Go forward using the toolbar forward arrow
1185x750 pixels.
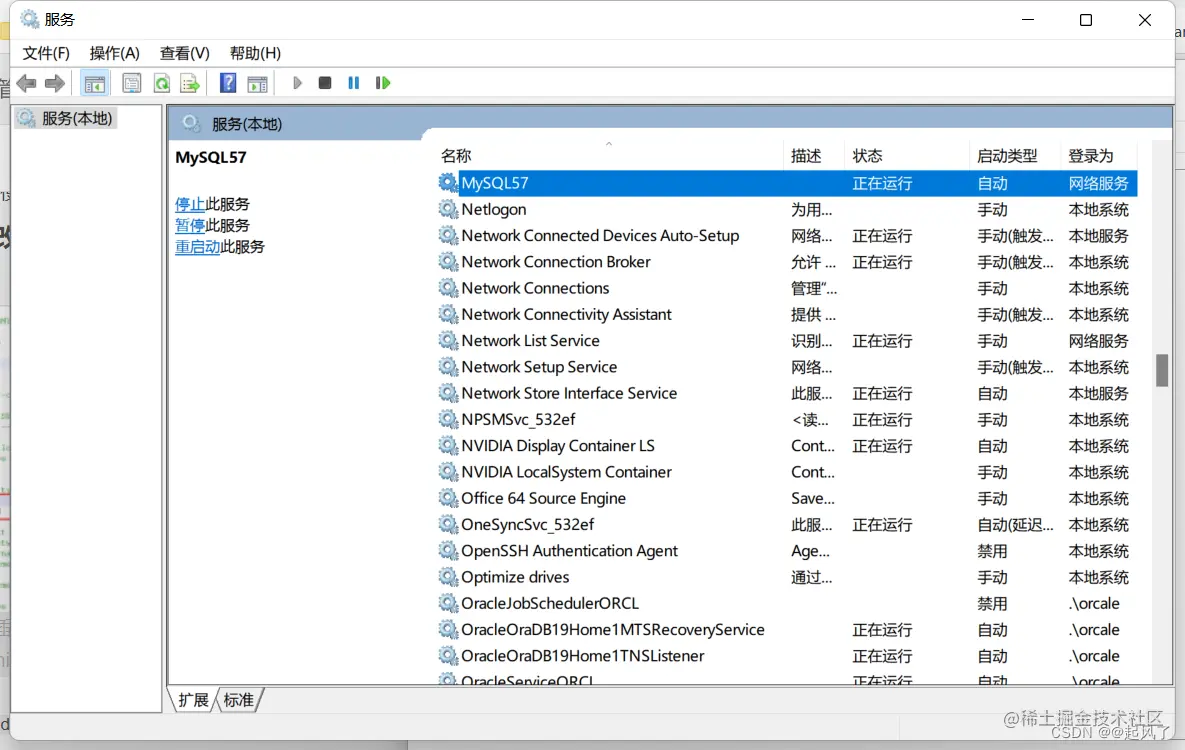tap(54, 83)
